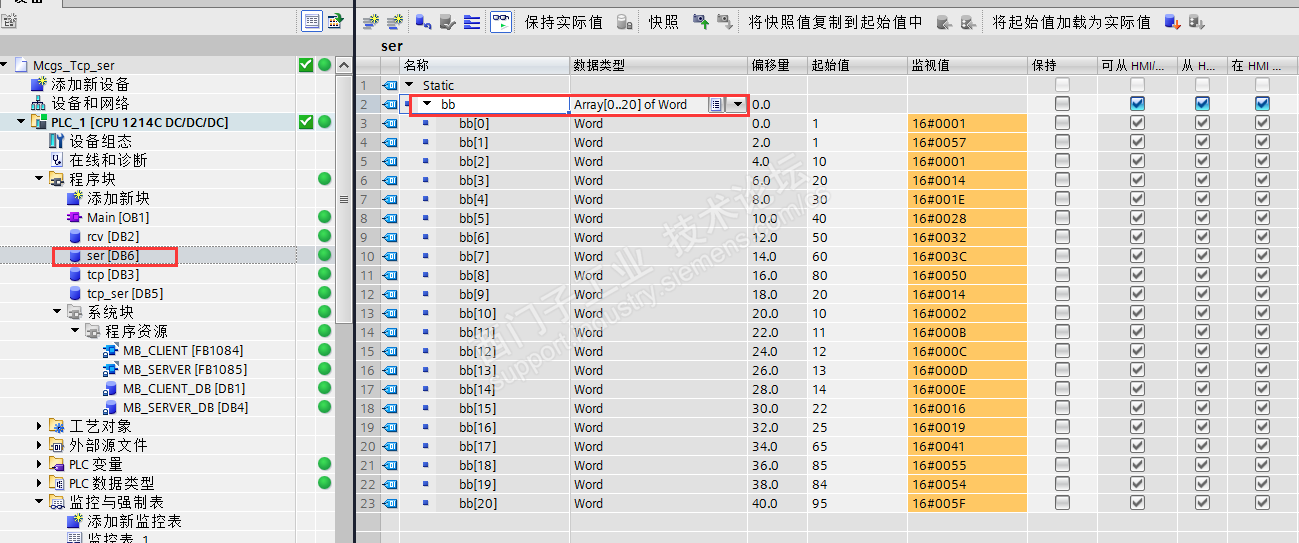Click the 设备组态 icon
The width and height of the screenshot is (1299, 543).
[57, 141]
